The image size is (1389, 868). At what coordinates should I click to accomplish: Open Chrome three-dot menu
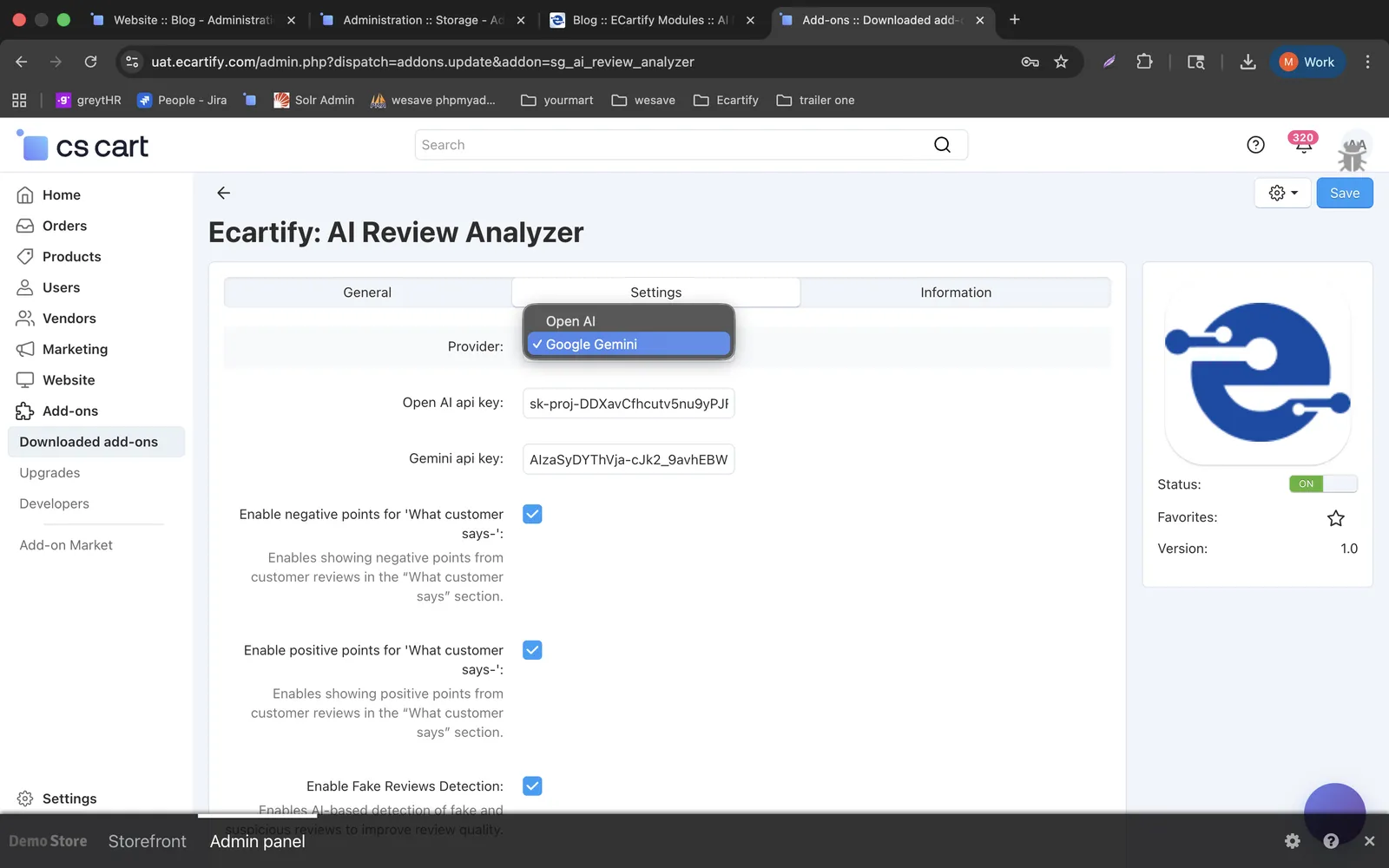click(x=1367, y=62)
